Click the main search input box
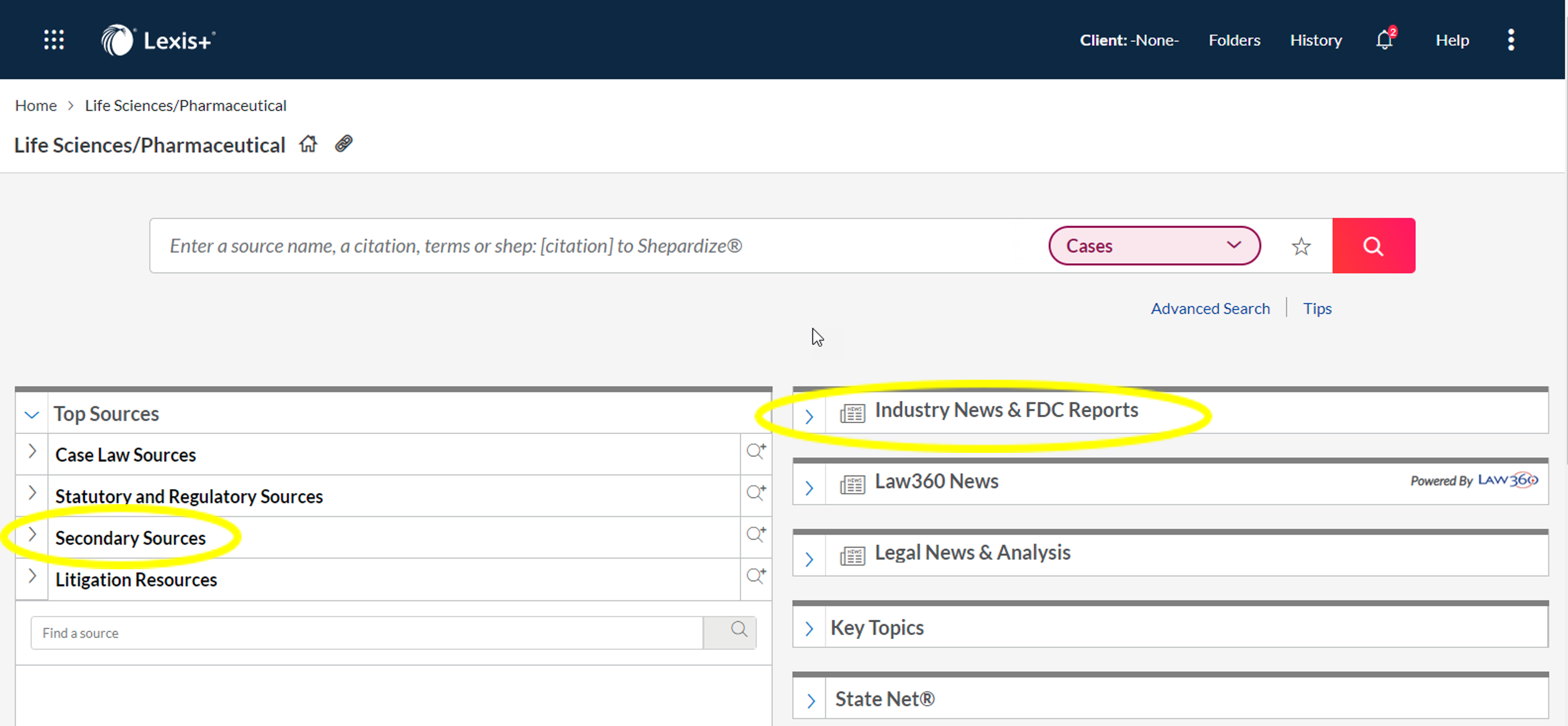Viewport: 1568px width, 726px height. (x=599, y=246)
